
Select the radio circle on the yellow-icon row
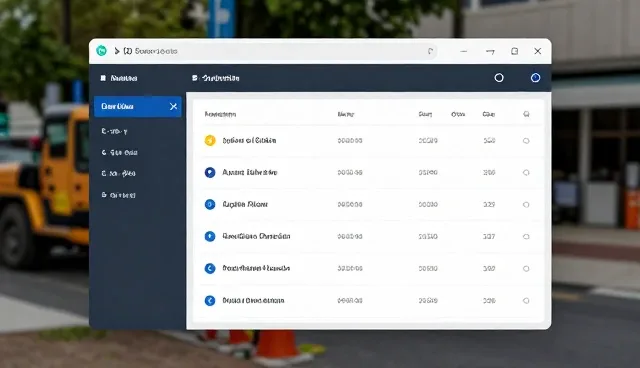pos(526,141)
